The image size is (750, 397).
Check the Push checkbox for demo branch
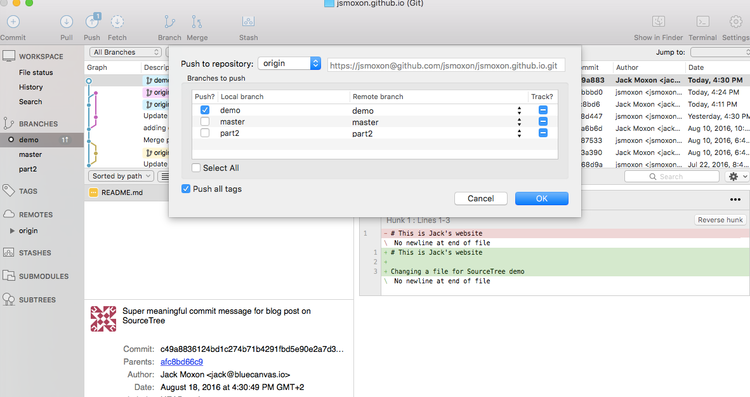pyautogui.click(x=205, y=110)
